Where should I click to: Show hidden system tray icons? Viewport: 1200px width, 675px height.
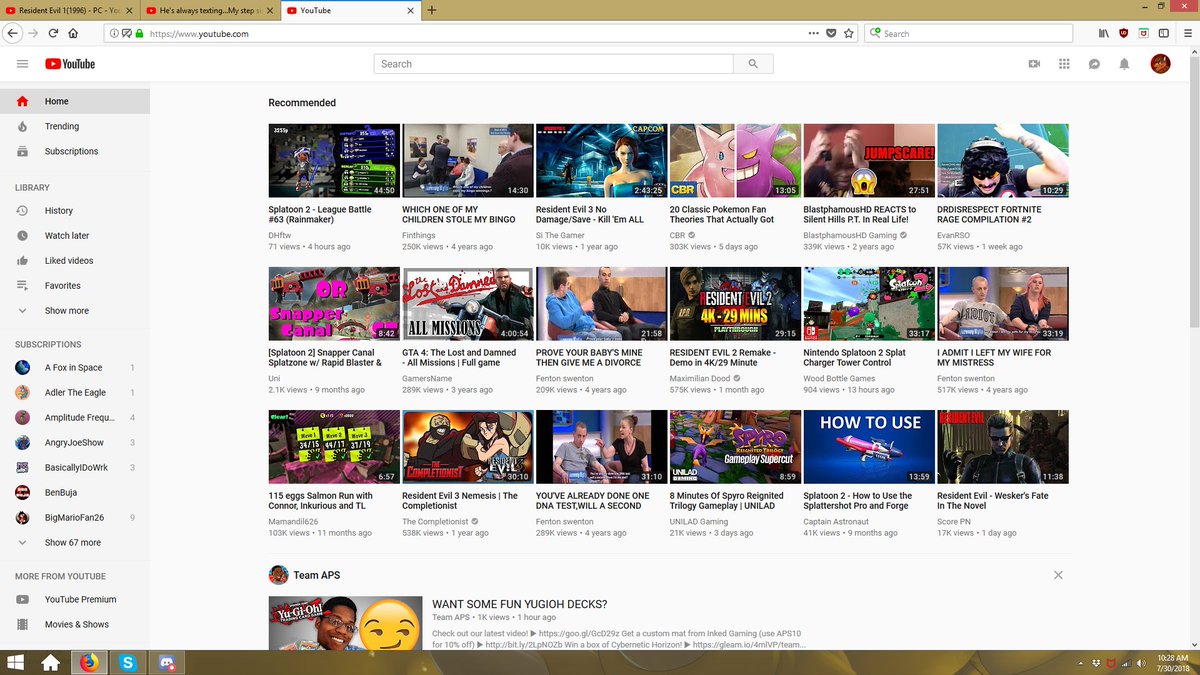(x=1081, y=663)
